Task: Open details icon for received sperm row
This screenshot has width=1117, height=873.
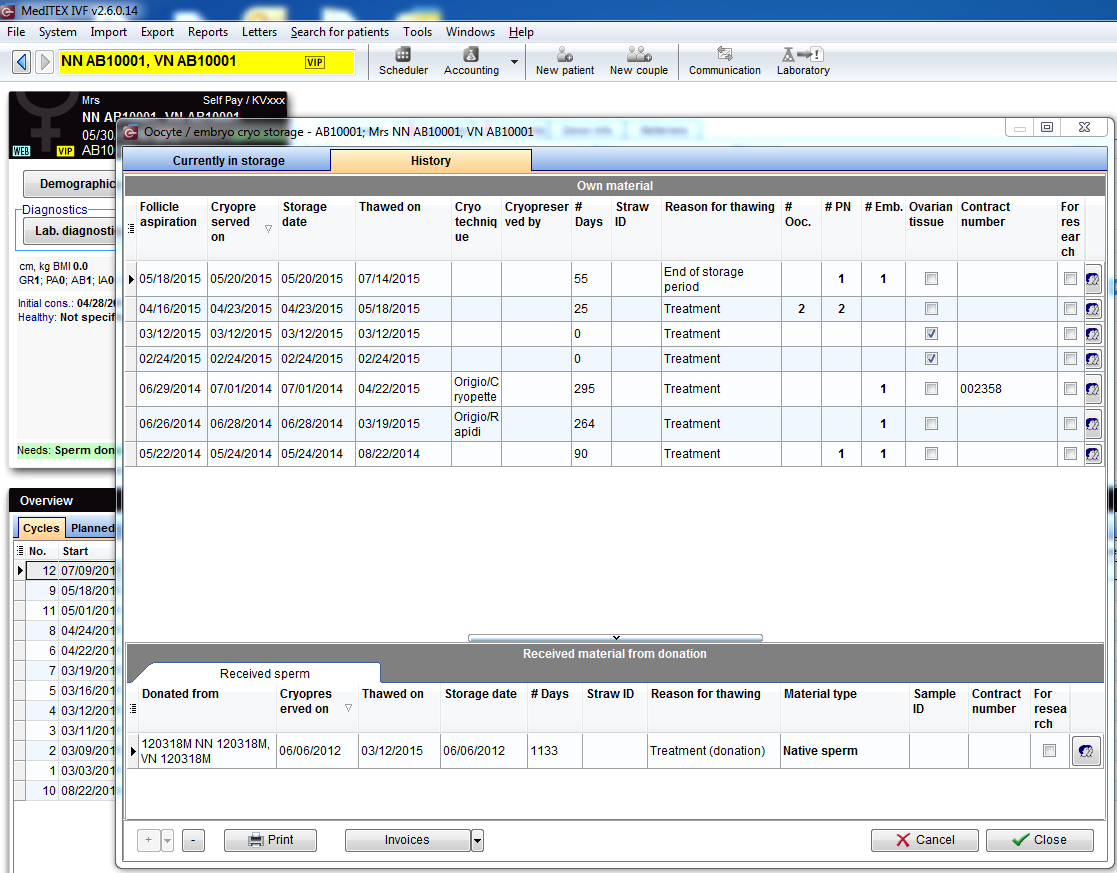Action: (x=1086, y=751)
